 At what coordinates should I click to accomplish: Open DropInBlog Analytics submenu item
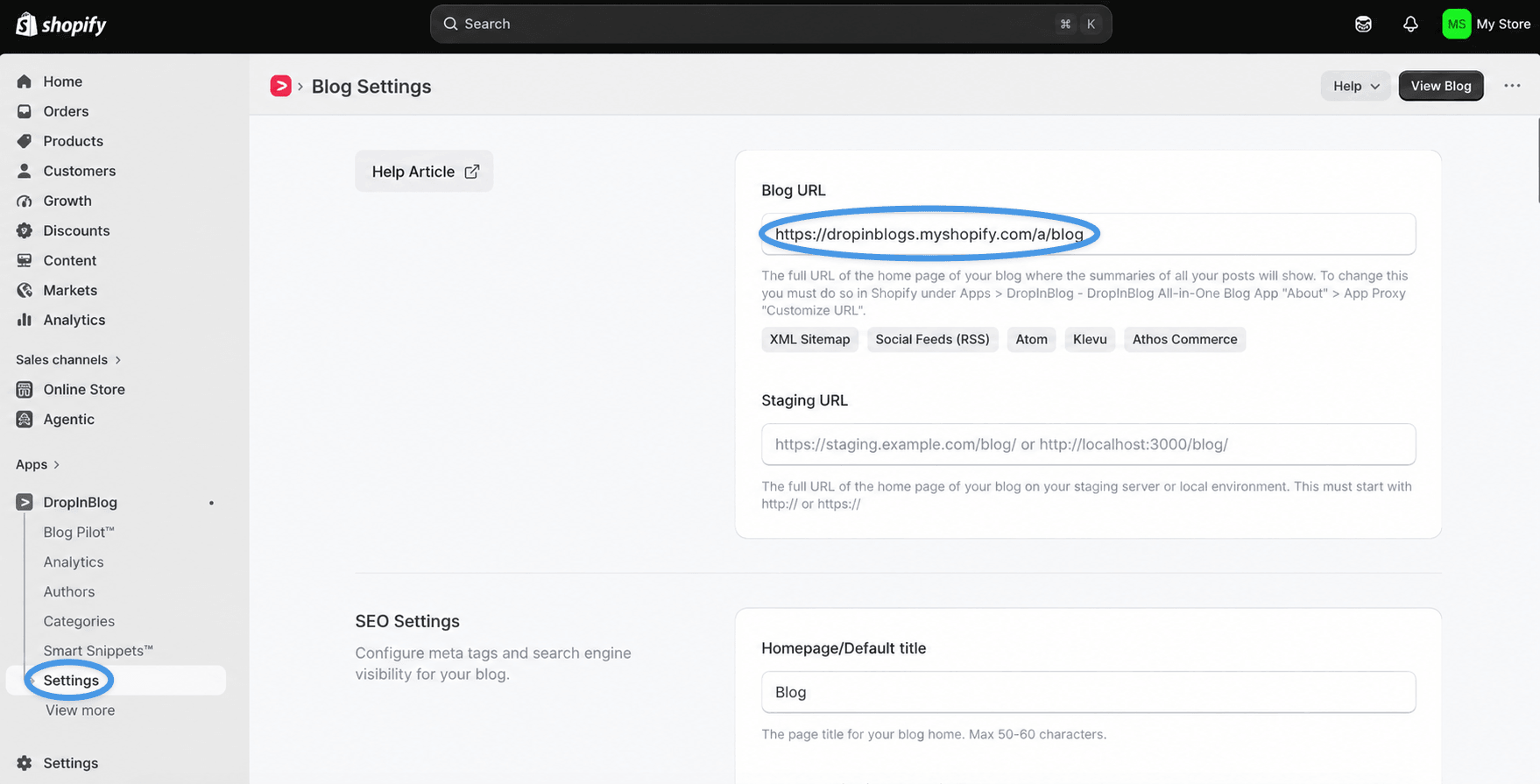point(74,562)
